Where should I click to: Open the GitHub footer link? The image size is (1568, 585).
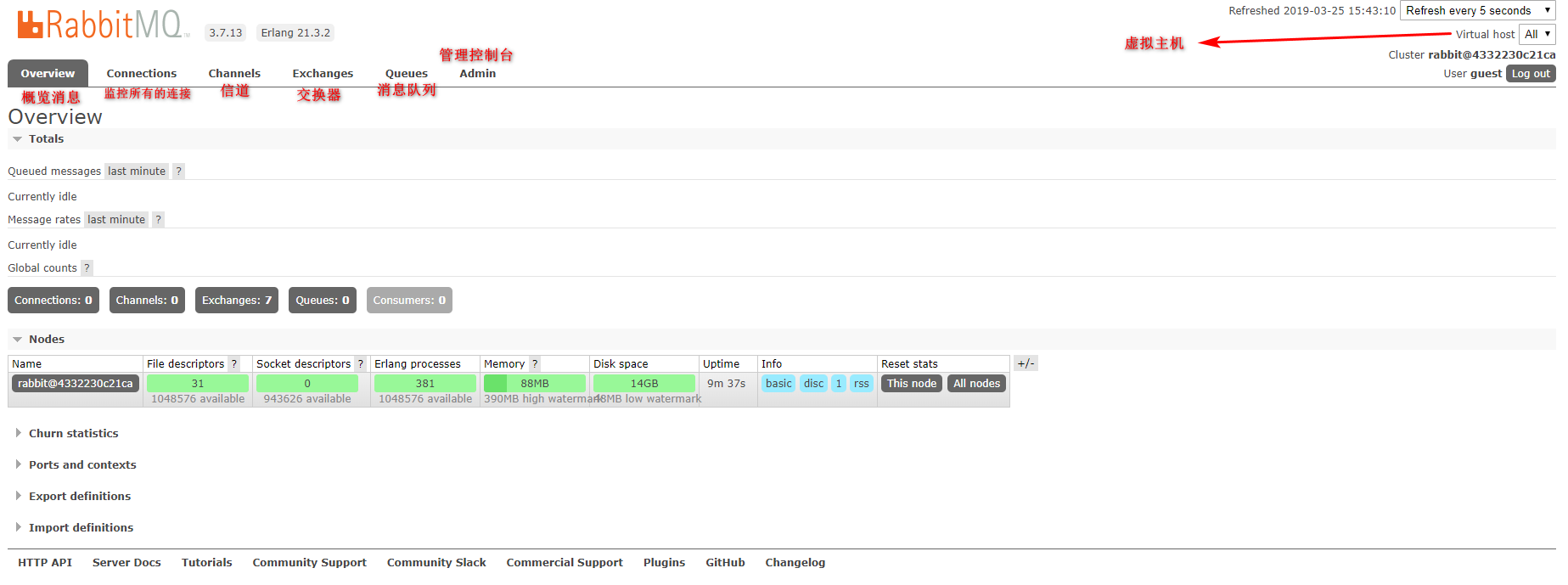[x=725, y=563]
